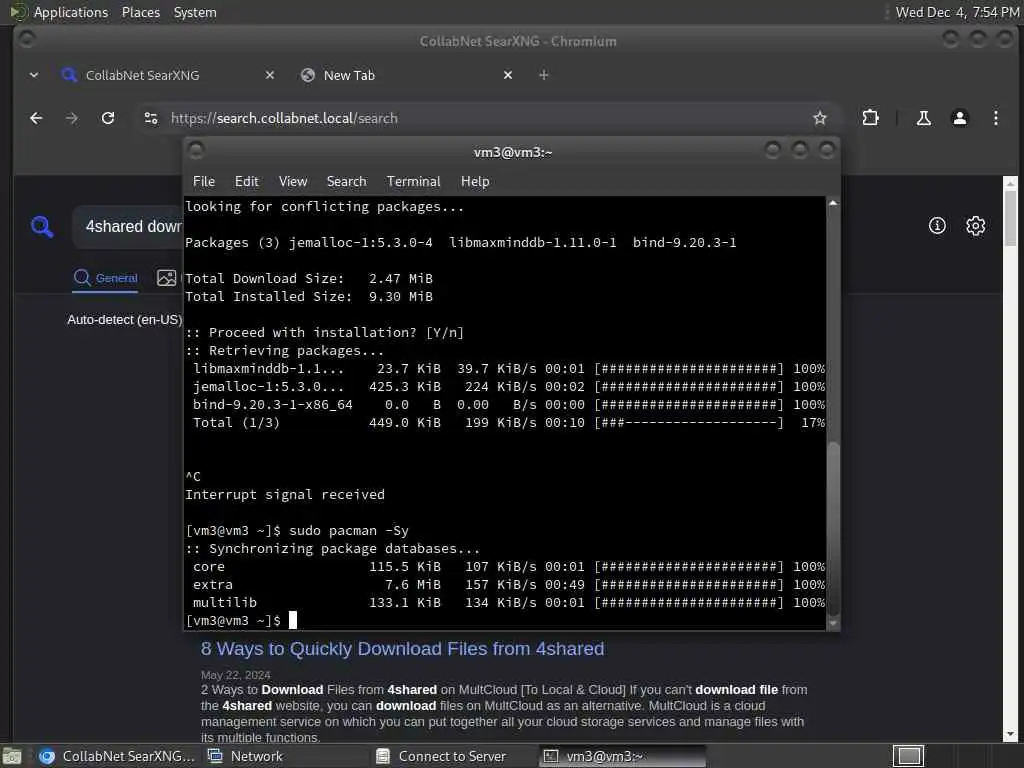
Task: Click terminal scrollbar down arrow
Action: 833,624
